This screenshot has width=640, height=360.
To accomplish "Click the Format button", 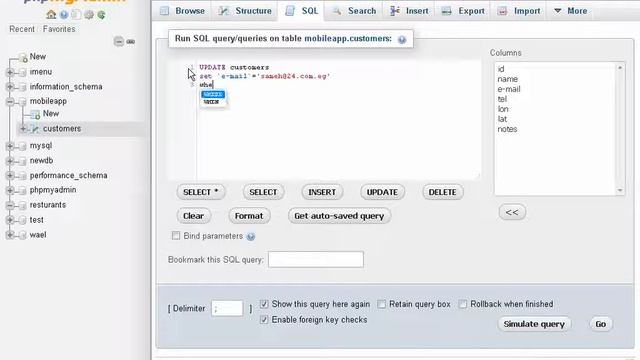I will coord(249,216).
